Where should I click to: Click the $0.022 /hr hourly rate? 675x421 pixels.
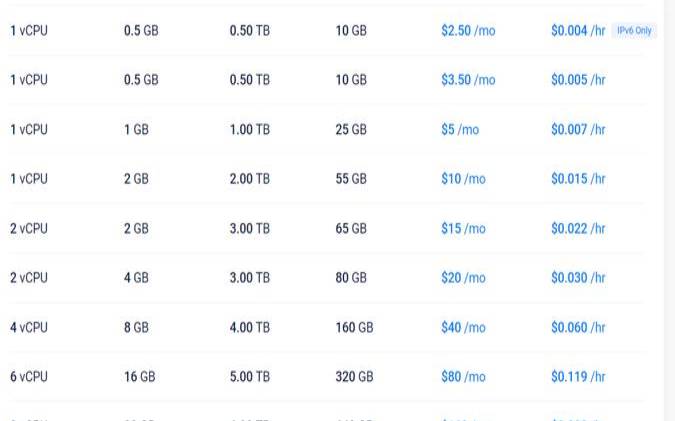578,228
